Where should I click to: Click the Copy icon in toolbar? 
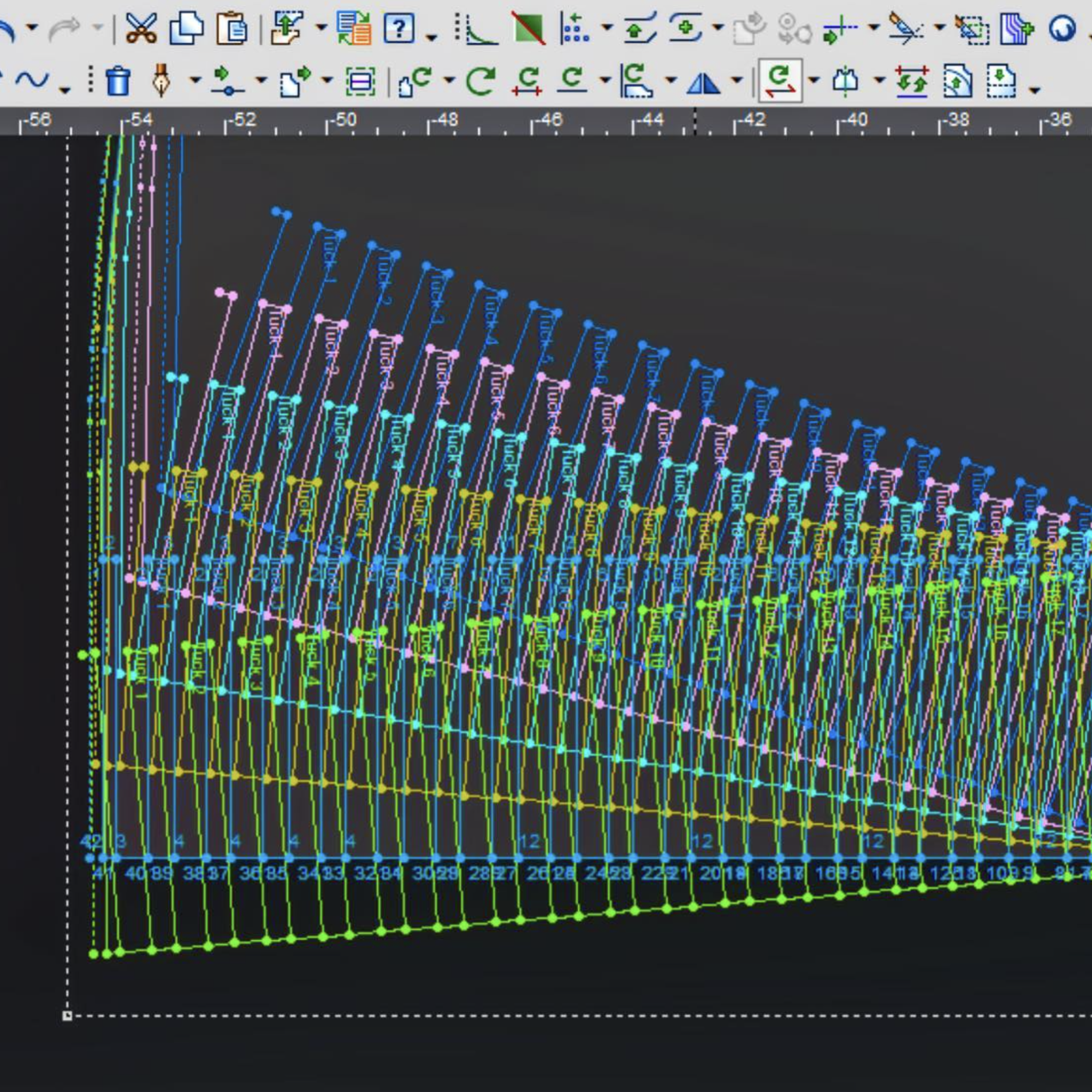[x=187, y=28]
